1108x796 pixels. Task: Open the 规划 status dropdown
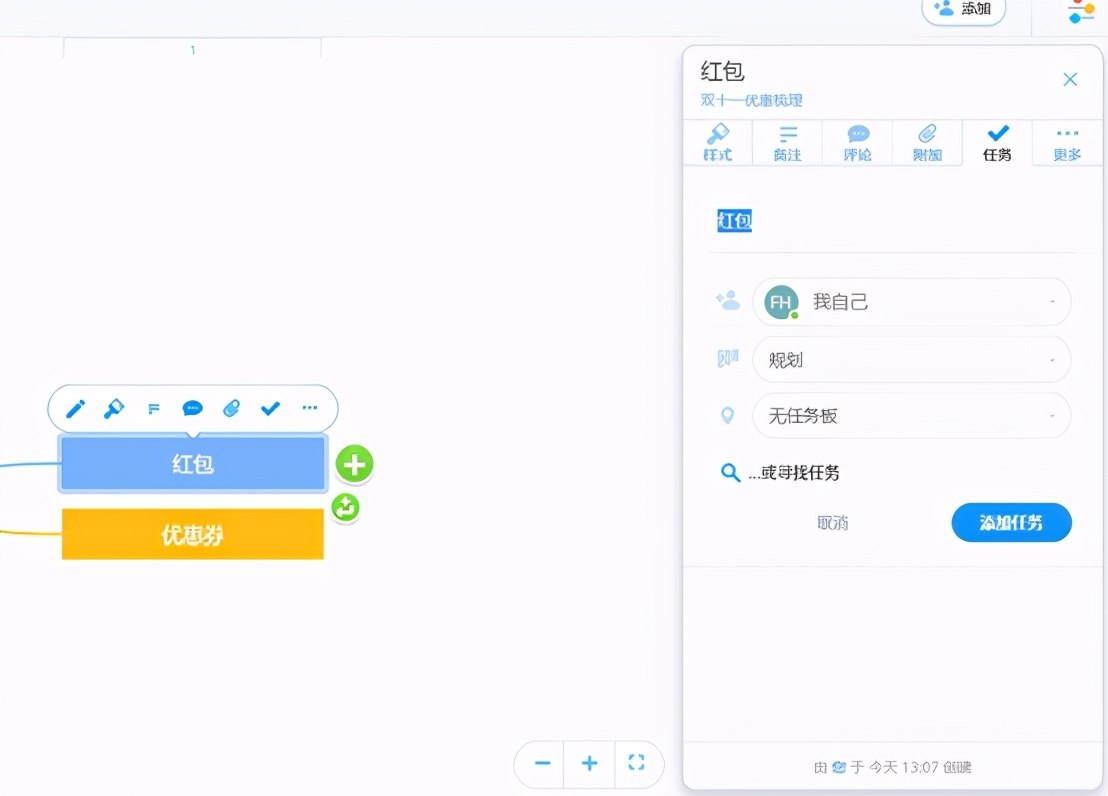[x=912, y=360]
